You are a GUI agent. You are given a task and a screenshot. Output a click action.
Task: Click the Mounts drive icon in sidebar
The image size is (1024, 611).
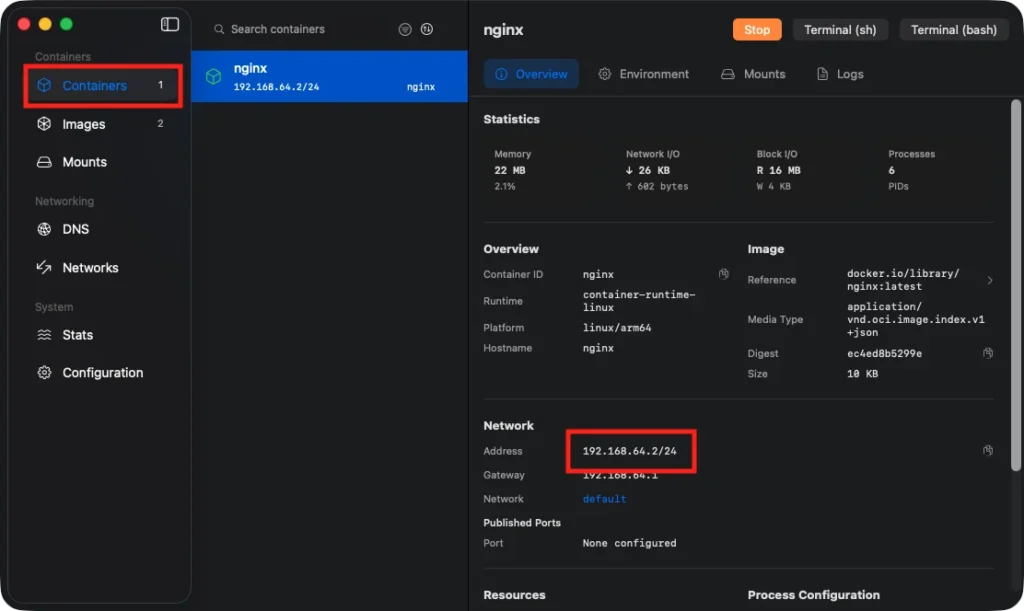tap(44, 162)
